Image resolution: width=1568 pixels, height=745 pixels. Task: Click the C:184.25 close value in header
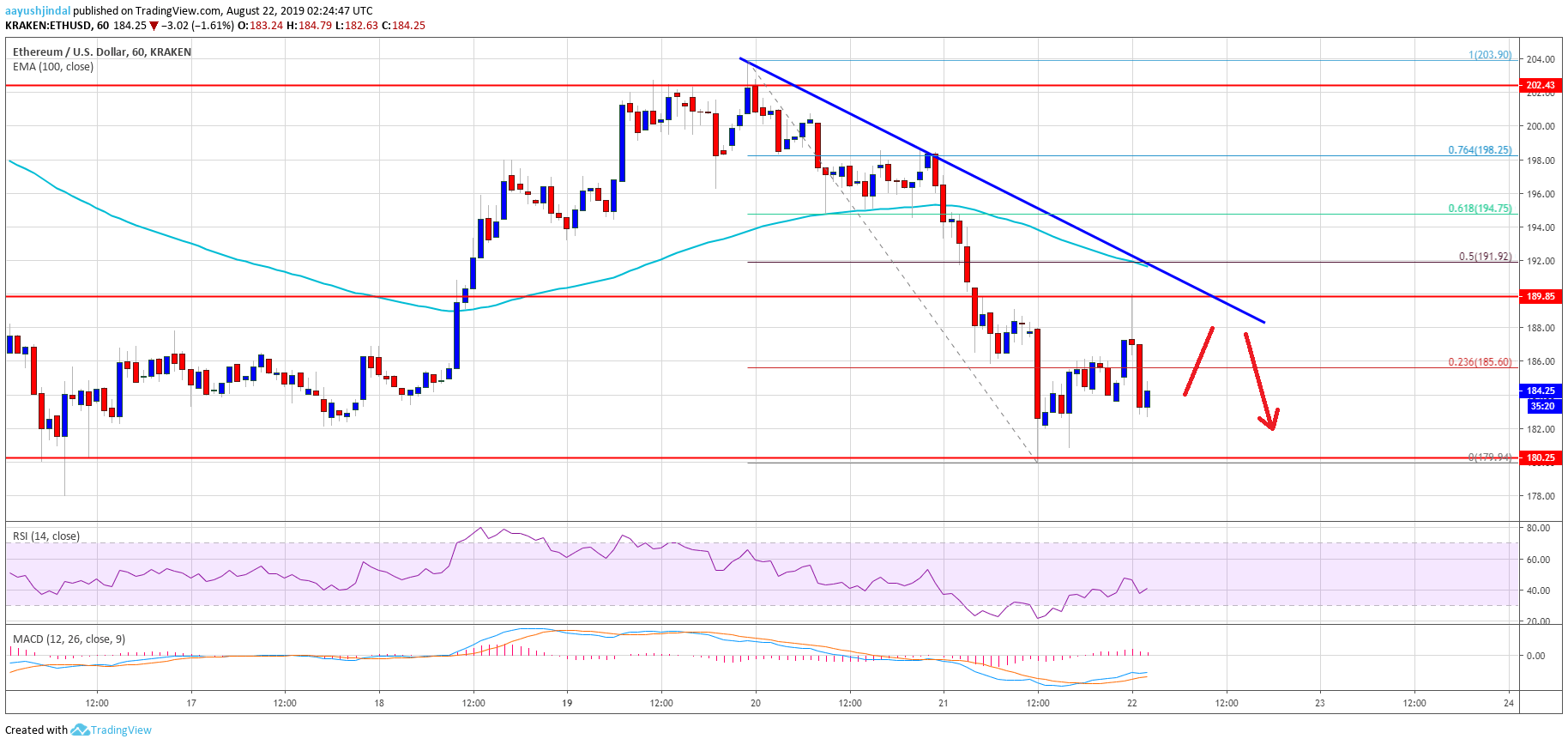403,26
